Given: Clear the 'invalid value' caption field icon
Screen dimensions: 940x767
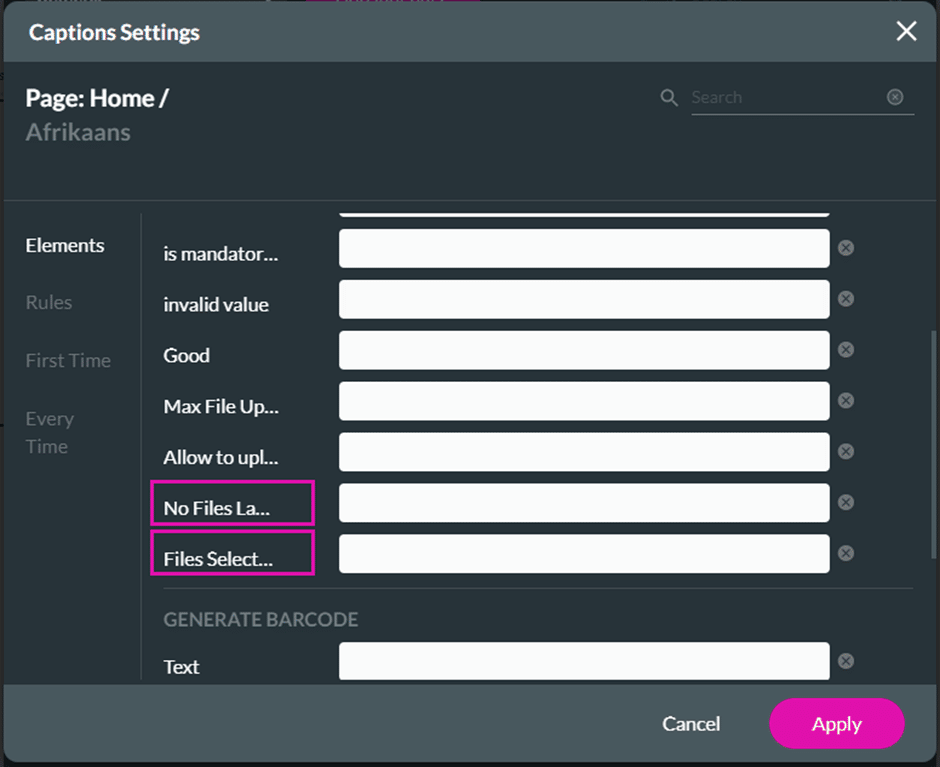Looking at the screenshot, I should pyautogui.click(x=846, y=299).
